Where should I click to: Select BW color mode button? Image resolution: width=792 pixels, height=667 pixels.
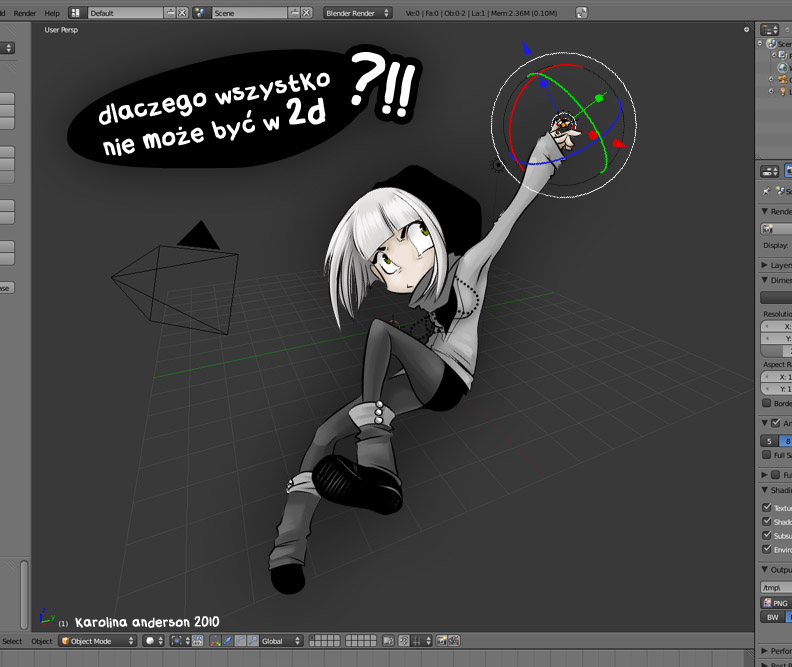pos(772,617)
